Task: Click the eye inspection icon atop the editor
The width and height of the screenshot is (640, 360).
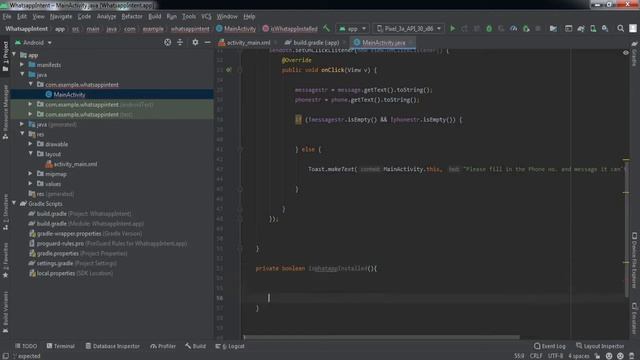Action: [x=626, y=53]
